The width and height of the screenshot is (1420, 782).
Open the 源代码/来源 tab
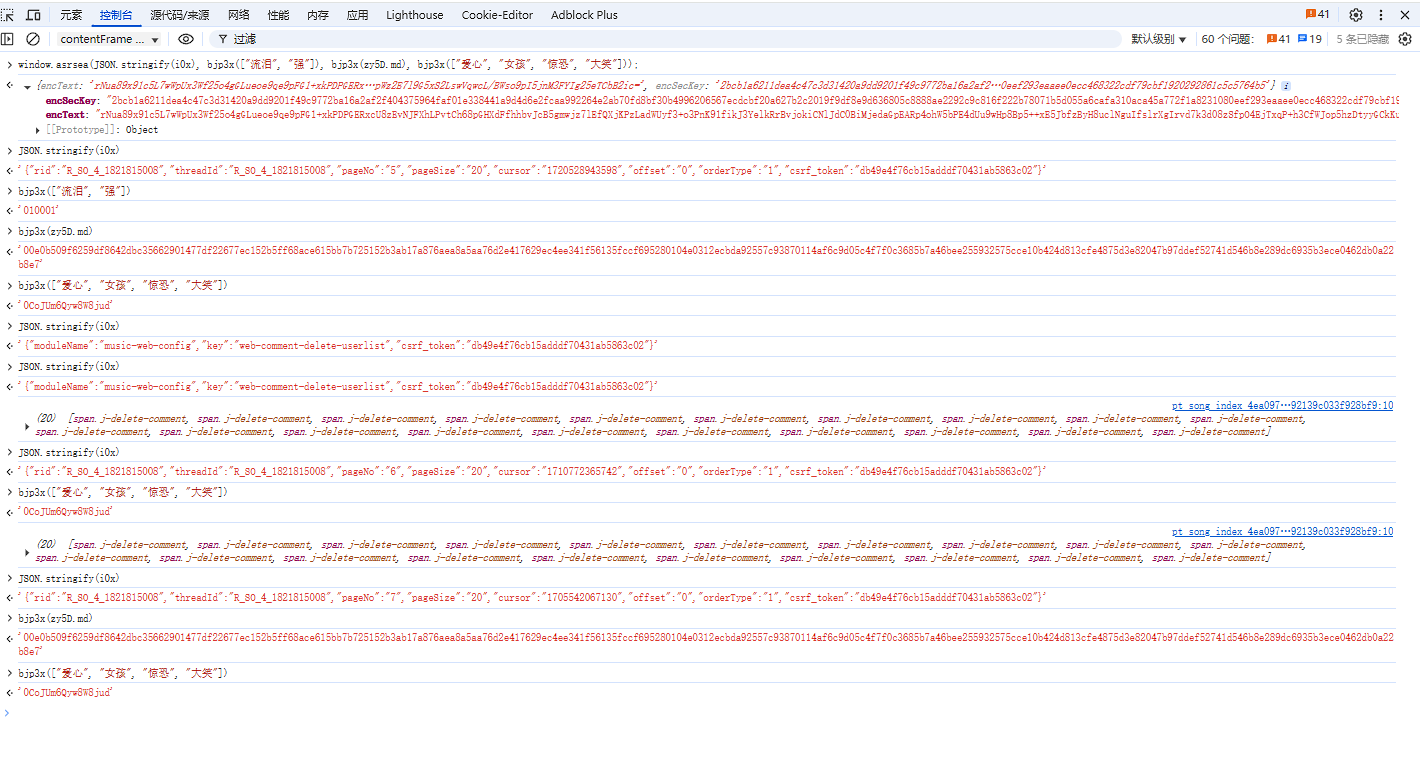180,15
